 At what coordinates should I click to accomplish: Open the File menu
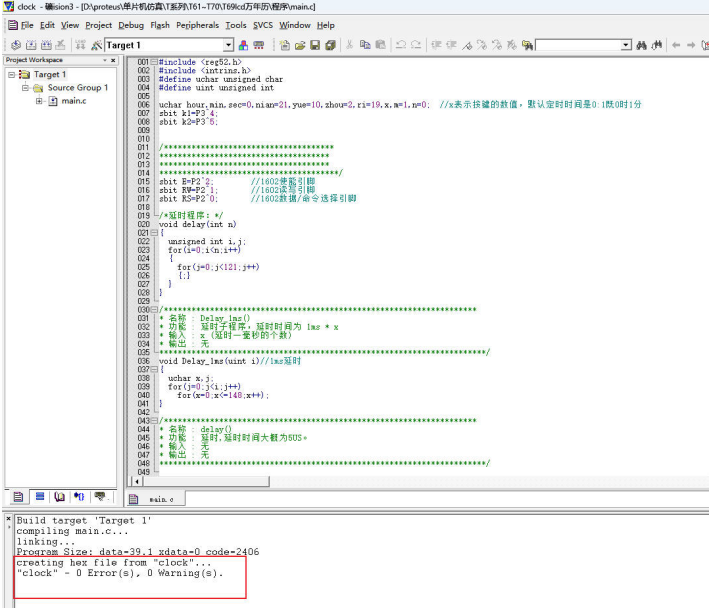click(x=27, y=25)
